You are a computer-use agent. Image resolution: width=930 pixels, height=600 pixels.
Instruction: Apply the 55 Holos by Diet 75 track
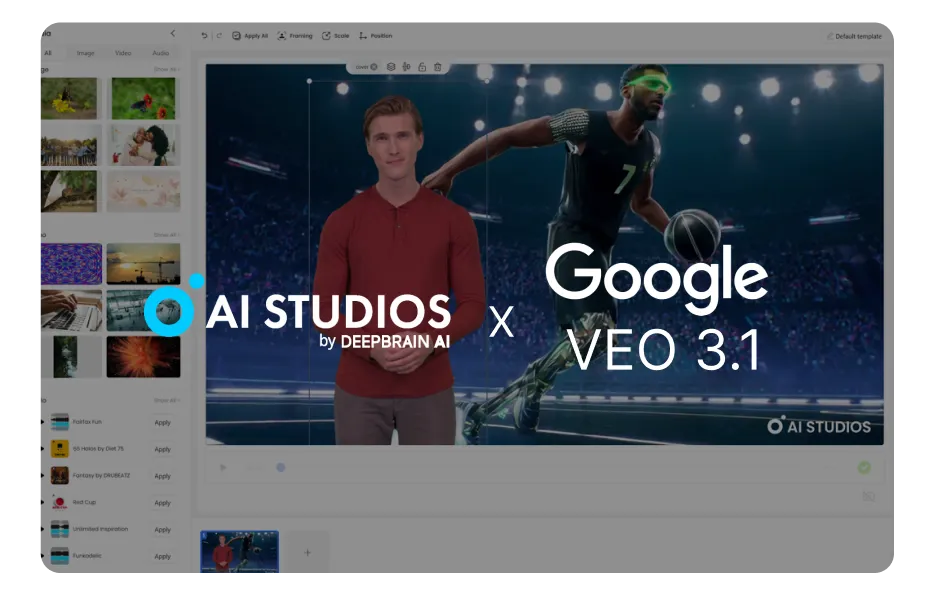tap(163, 449)
